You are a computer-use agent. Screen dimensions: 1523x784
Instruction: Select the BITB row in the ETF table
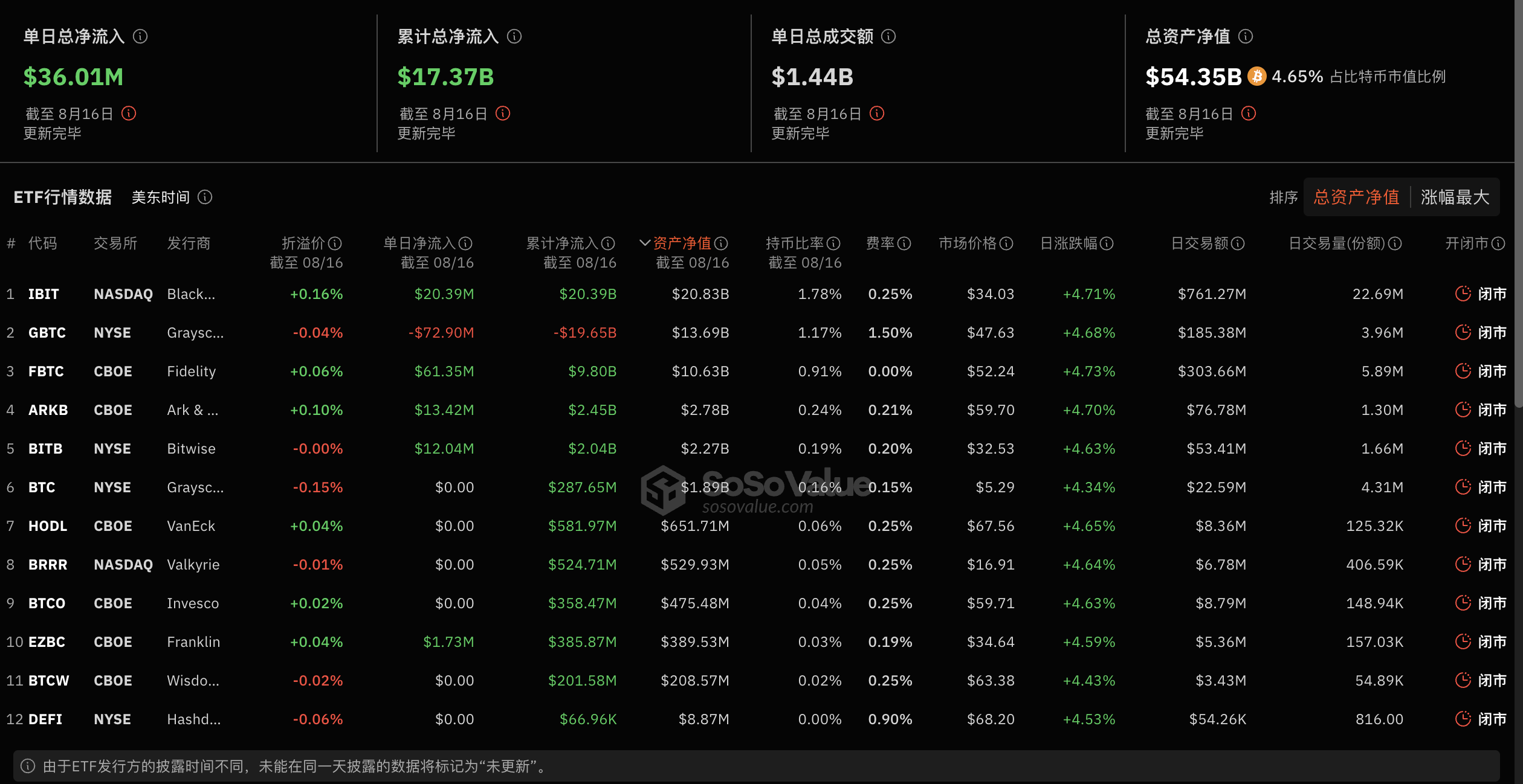(x=45, y=448)
